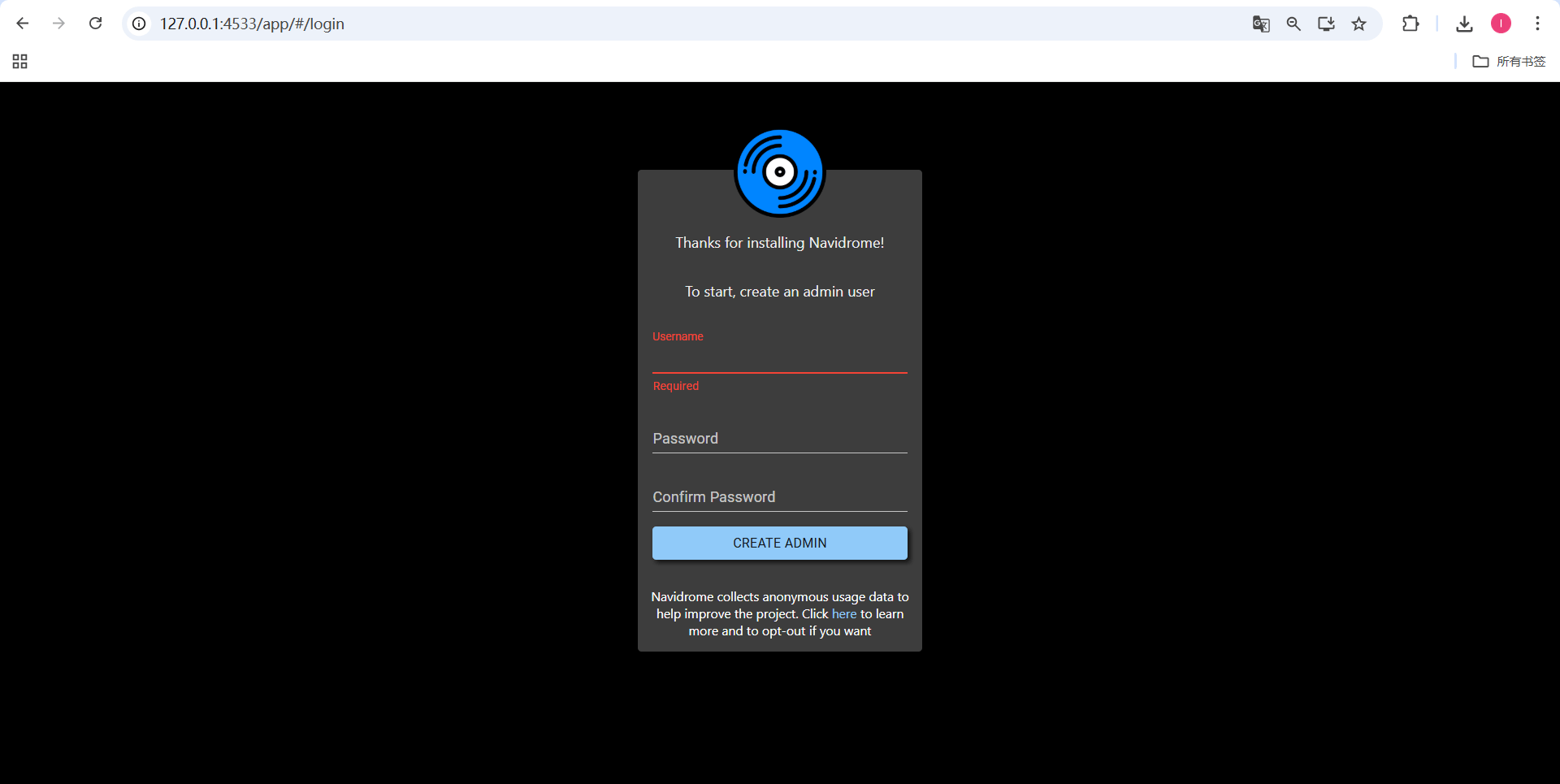
Task: Open the apps grid shortcut in bookmarks bar
Action: click(20, 62)
